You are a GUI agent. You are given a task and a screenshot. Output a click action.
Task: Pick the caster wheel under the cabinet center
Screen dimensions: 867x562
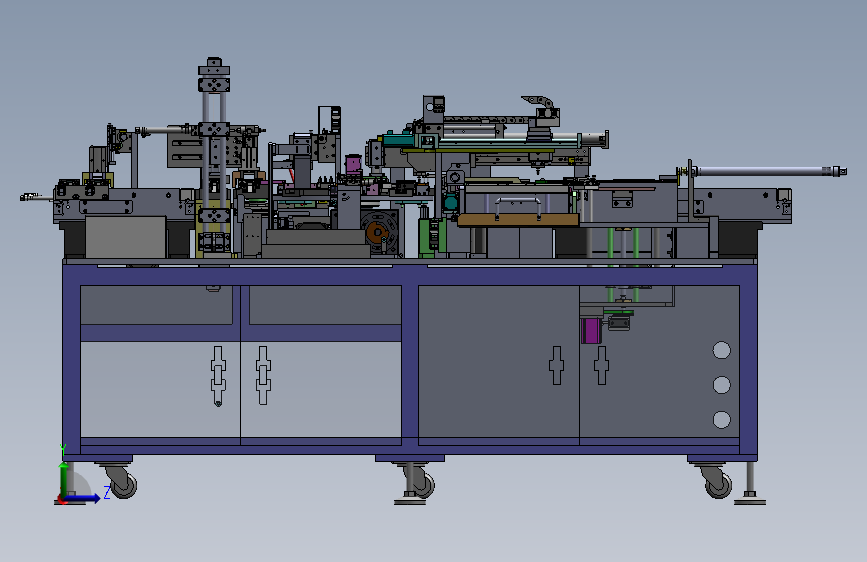coord(425,485)
